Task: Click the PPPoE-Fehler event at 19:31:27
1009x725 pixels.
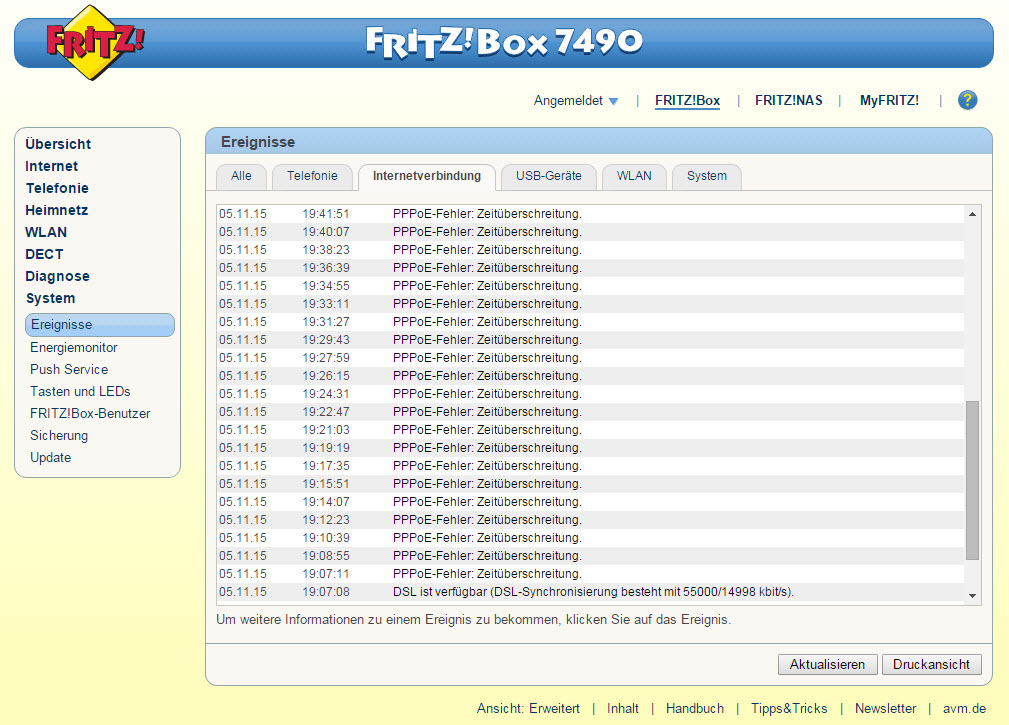Action: [x=591, y=322]
